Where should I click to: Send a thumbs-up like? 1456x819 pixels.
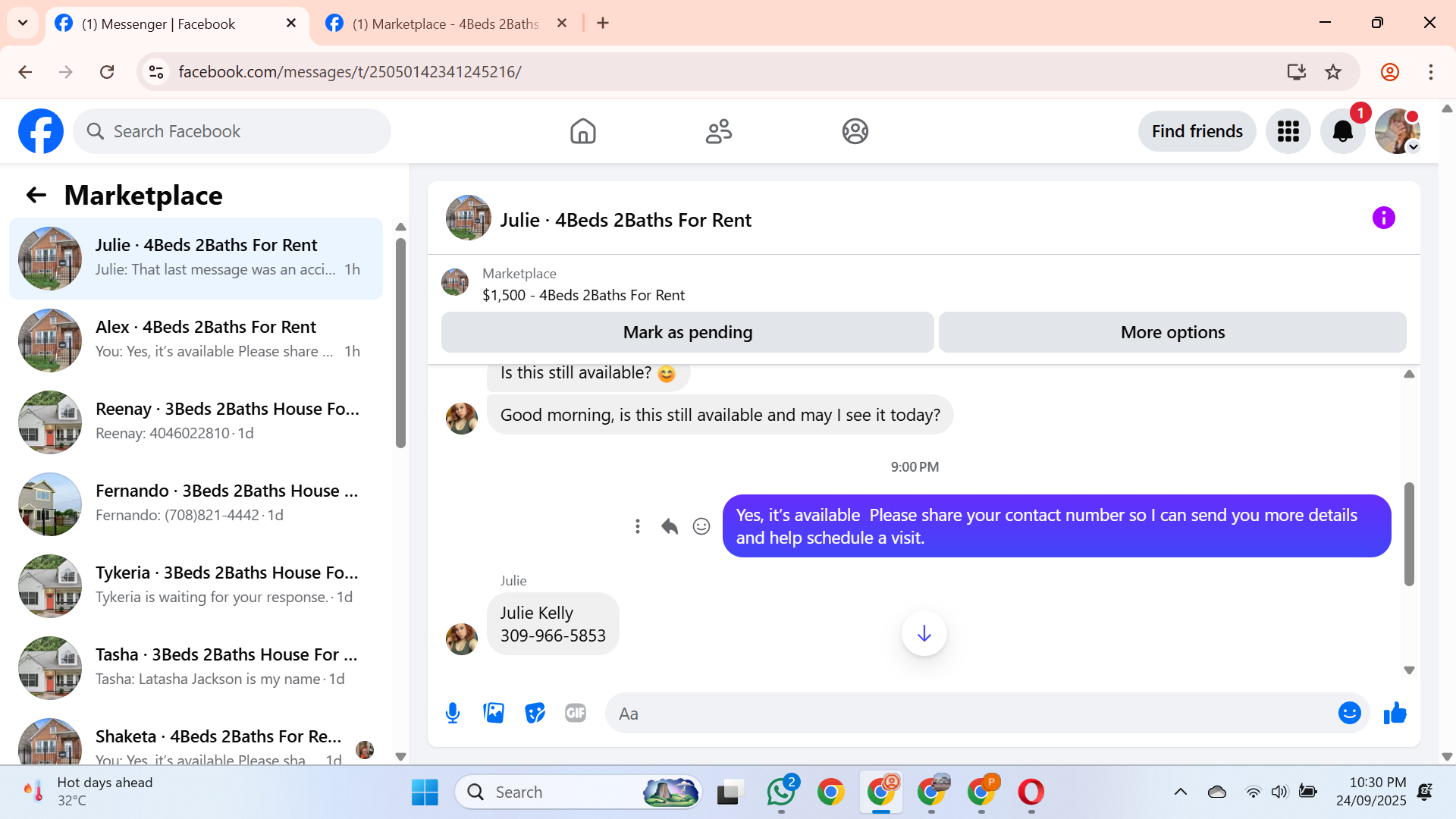coord(1395,713)
